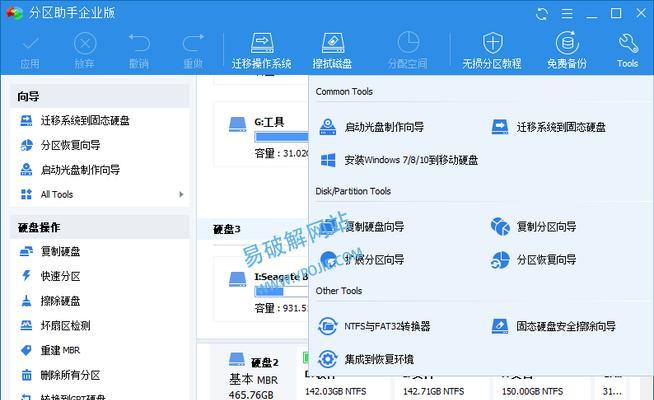
Task: Select the 硬盘2 基本 MBR disk entry
Action: point(254,375)
